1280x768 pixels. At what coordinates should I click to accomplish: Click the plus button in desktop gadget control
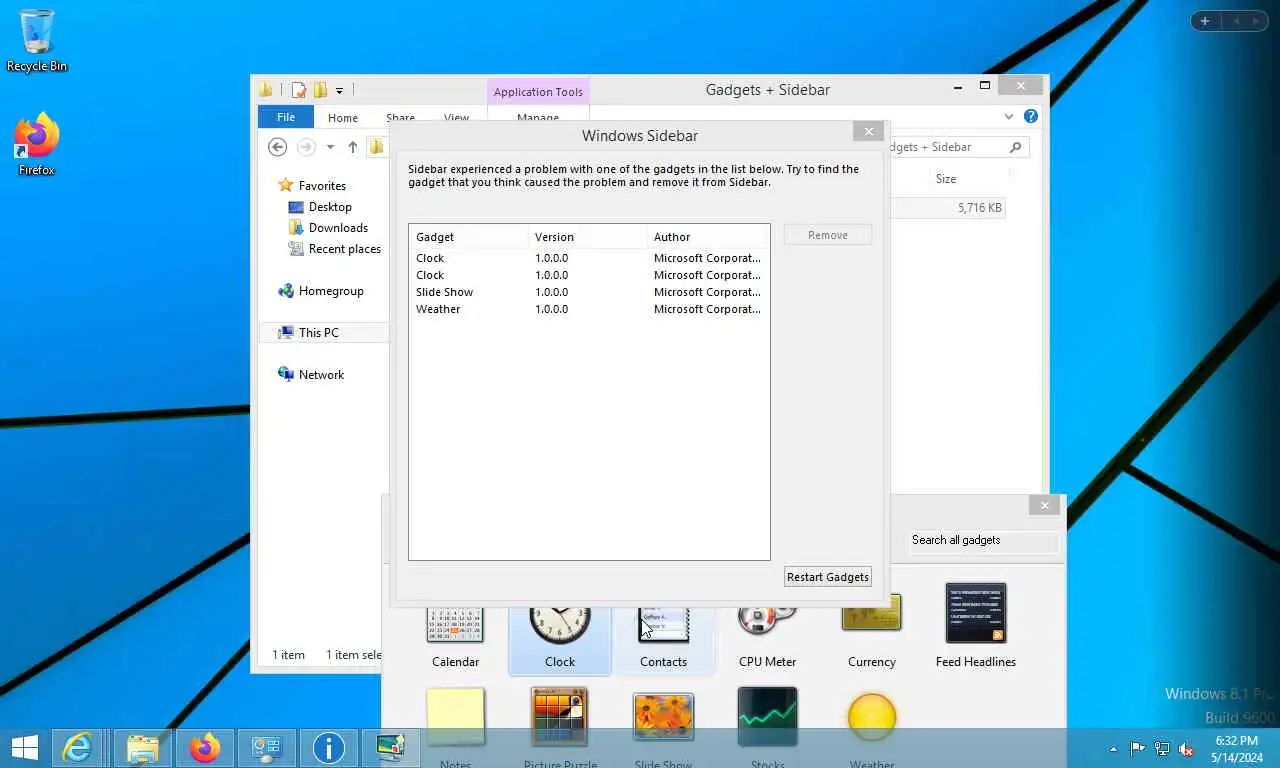click(x=1205, y=21)
